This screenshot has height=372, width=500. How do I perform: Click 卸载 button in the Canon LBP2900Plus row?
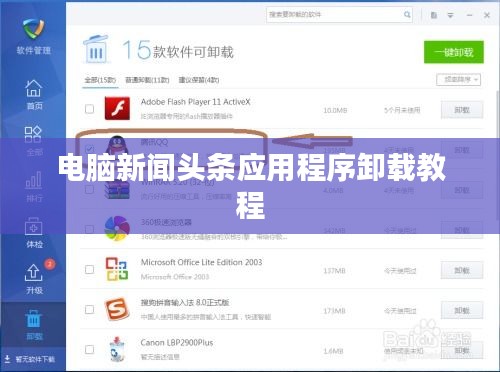pyautogui.click(x=462, y=351)
